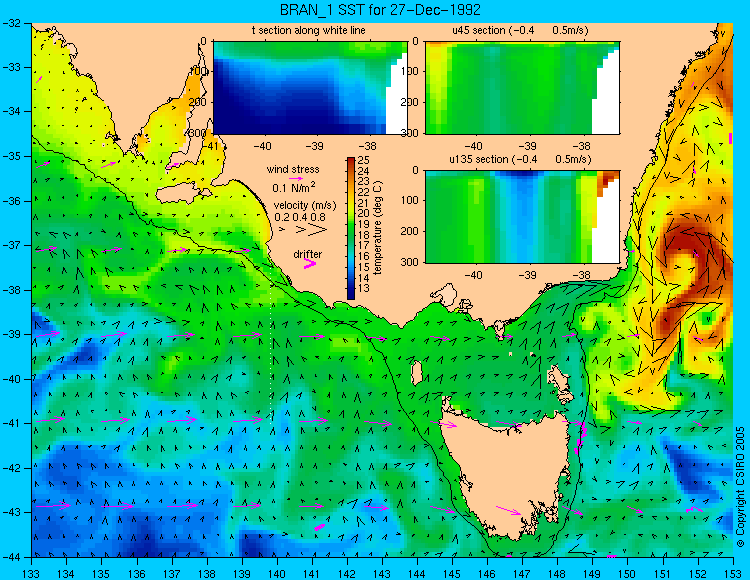Click the black velocity arrowheads legend symbol
The width and height of the screenshot is (750, 580).
[x=305, y=230]
